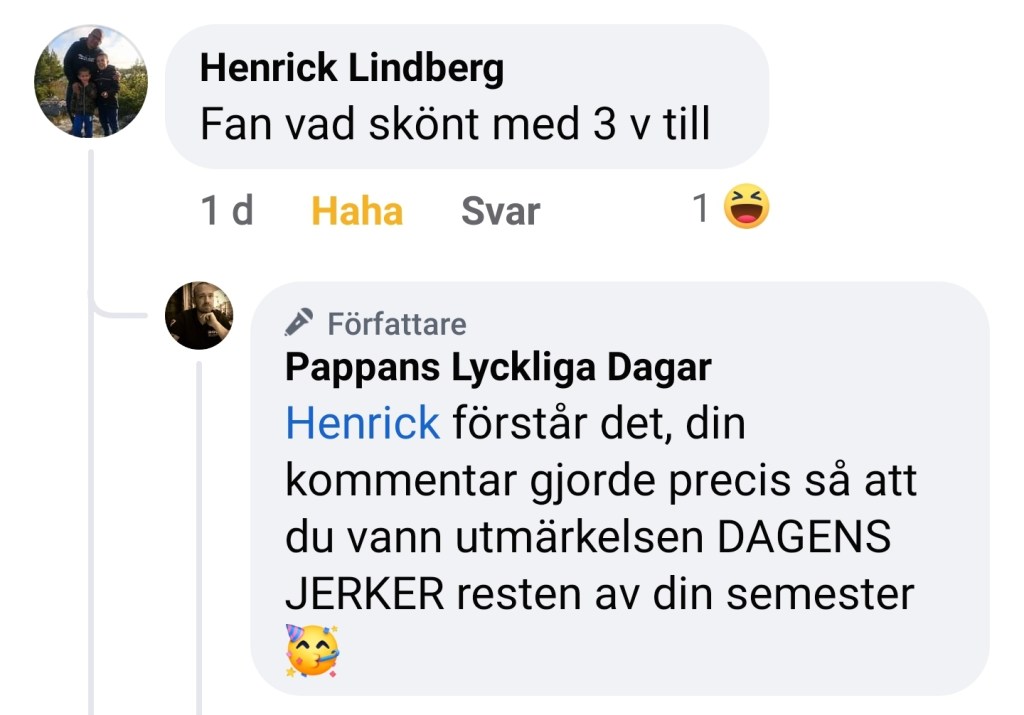The image size is (1024, 715).
Task: Open the Henrick Lindberg name link
Action: [x=351, y=68]
